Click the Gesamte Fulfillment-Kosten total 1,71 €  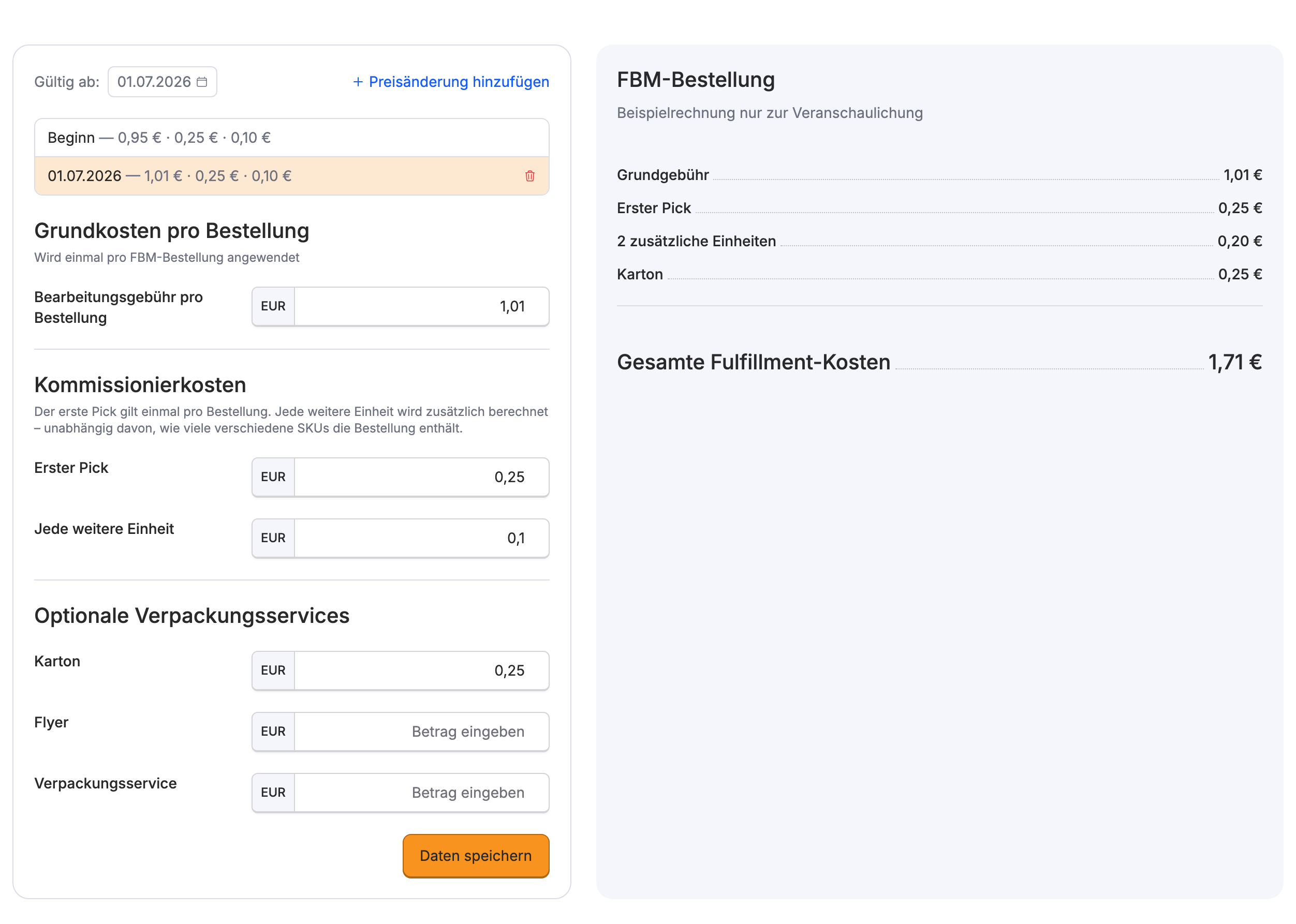[x=1234, y=363]
